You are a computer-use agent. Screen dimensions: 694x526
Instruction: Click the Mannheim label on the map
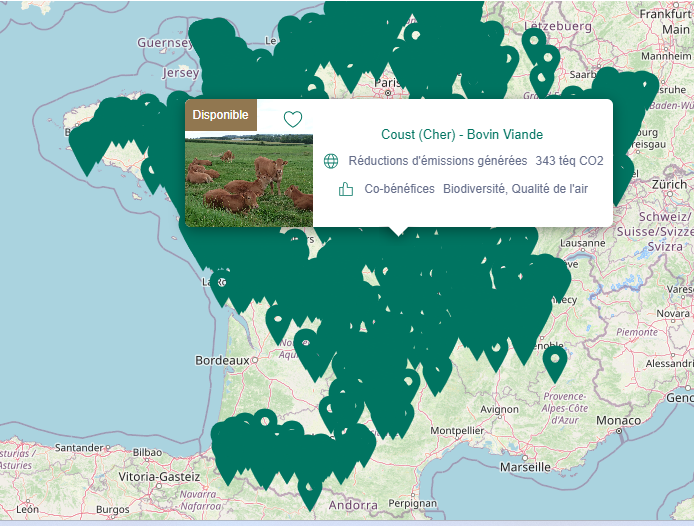pyautogui.click(x=666, y=56)
